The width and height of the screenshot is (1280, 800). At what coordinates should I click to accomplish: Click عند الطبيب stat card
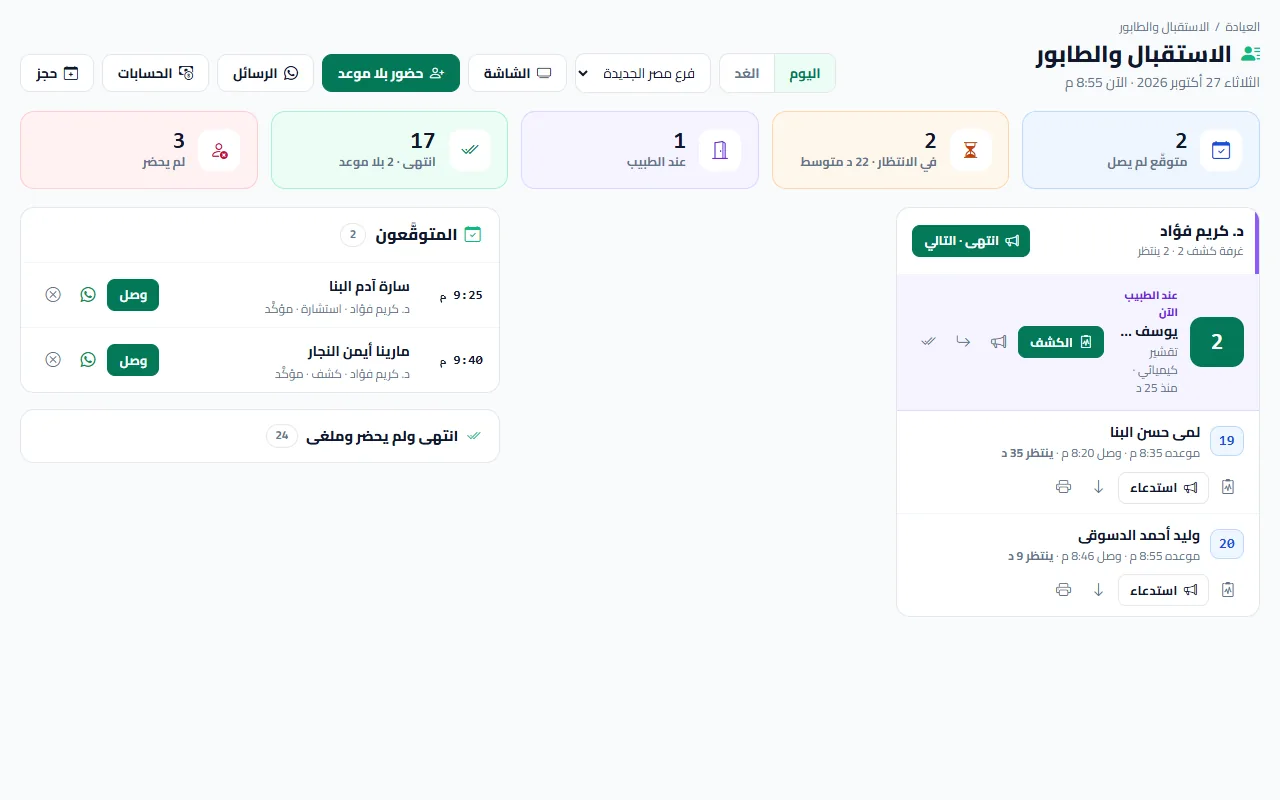pyautogui.click(x=640, y=150)
